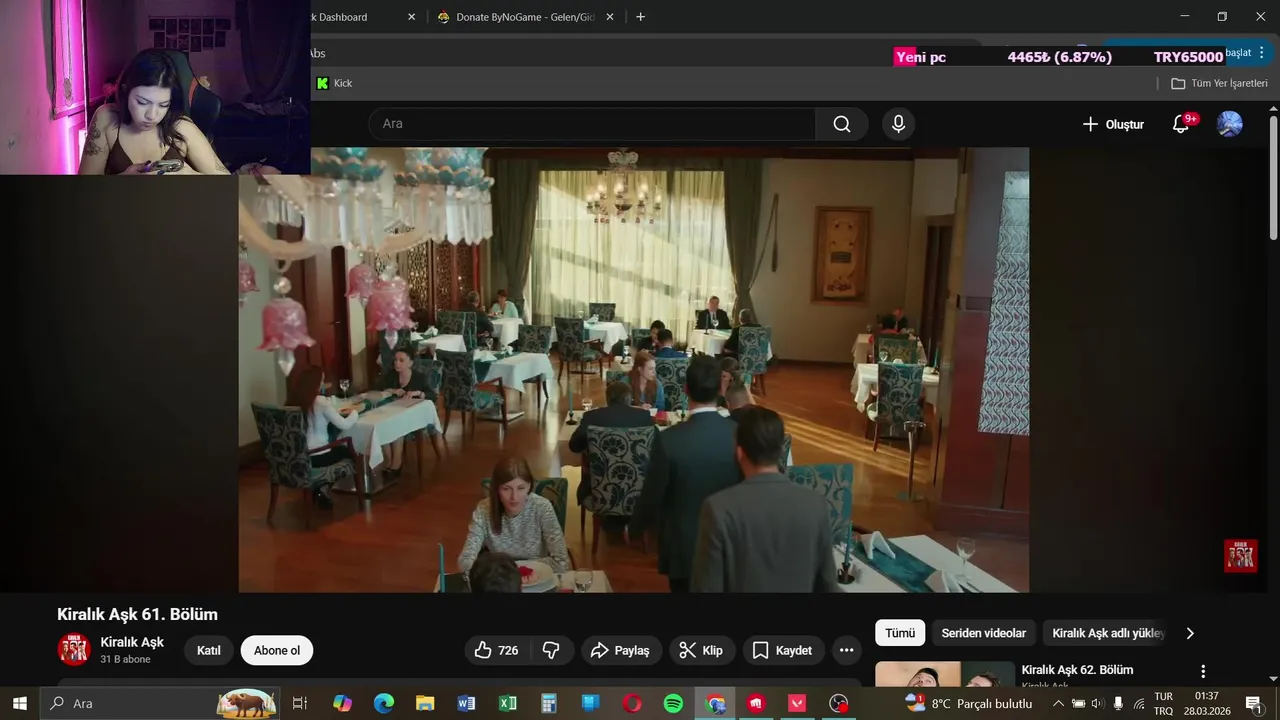Screen dimensions: 1280x720
Task: Open more actions three-dot menu
Action: point(846,650)
